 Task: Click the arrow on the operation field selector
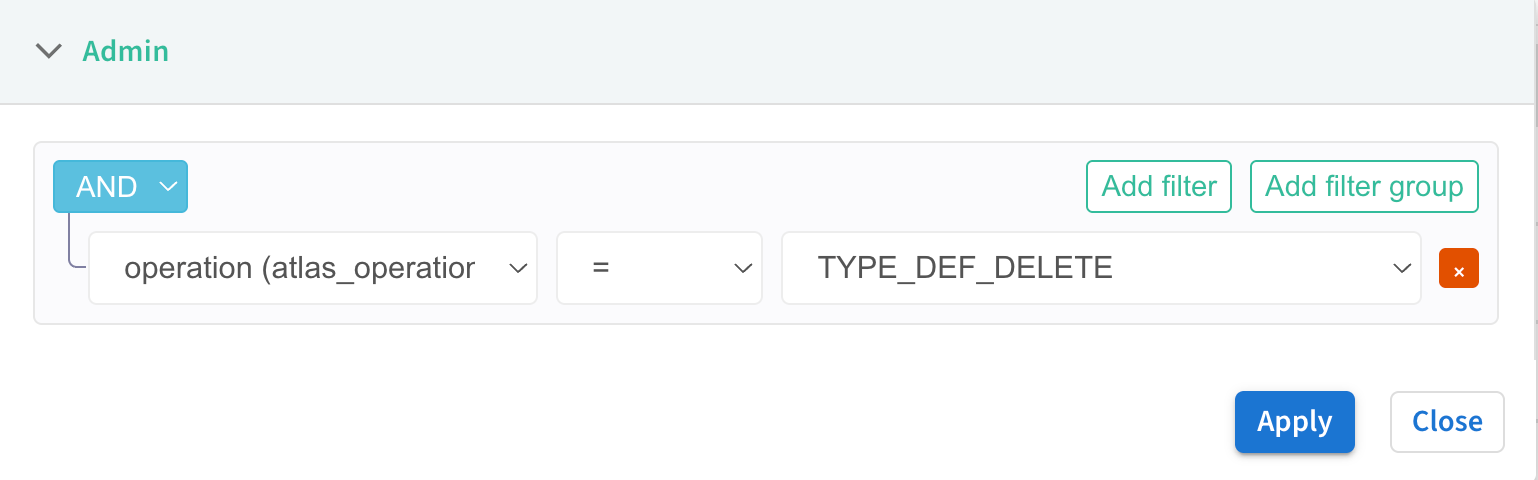(518, 268)
